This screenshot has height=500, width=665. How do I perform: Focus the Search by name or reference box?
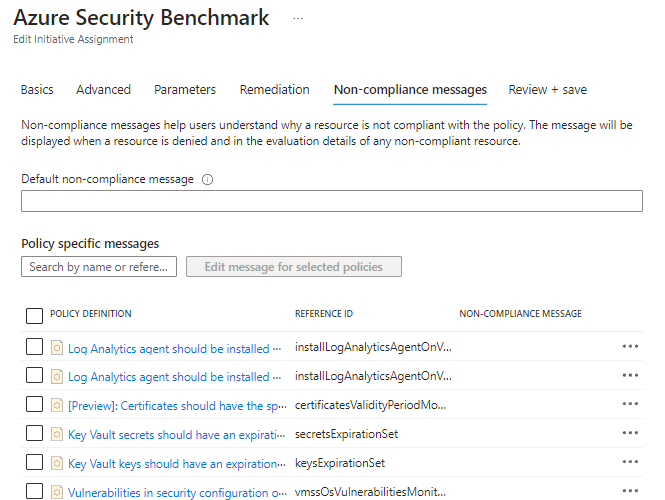(x=99, y=267)
